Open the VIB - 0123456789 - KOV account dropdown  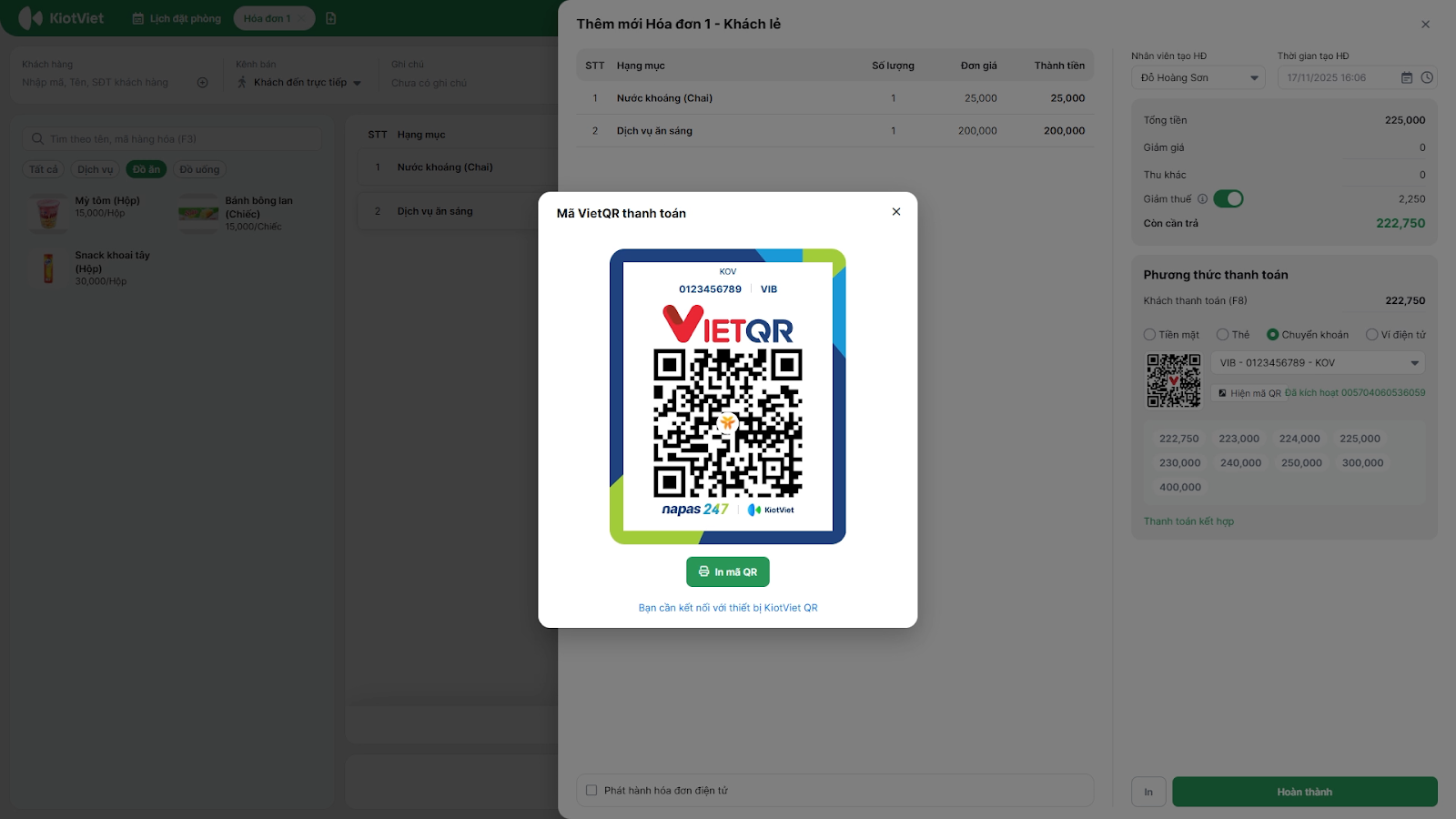tap(1319, 363)
